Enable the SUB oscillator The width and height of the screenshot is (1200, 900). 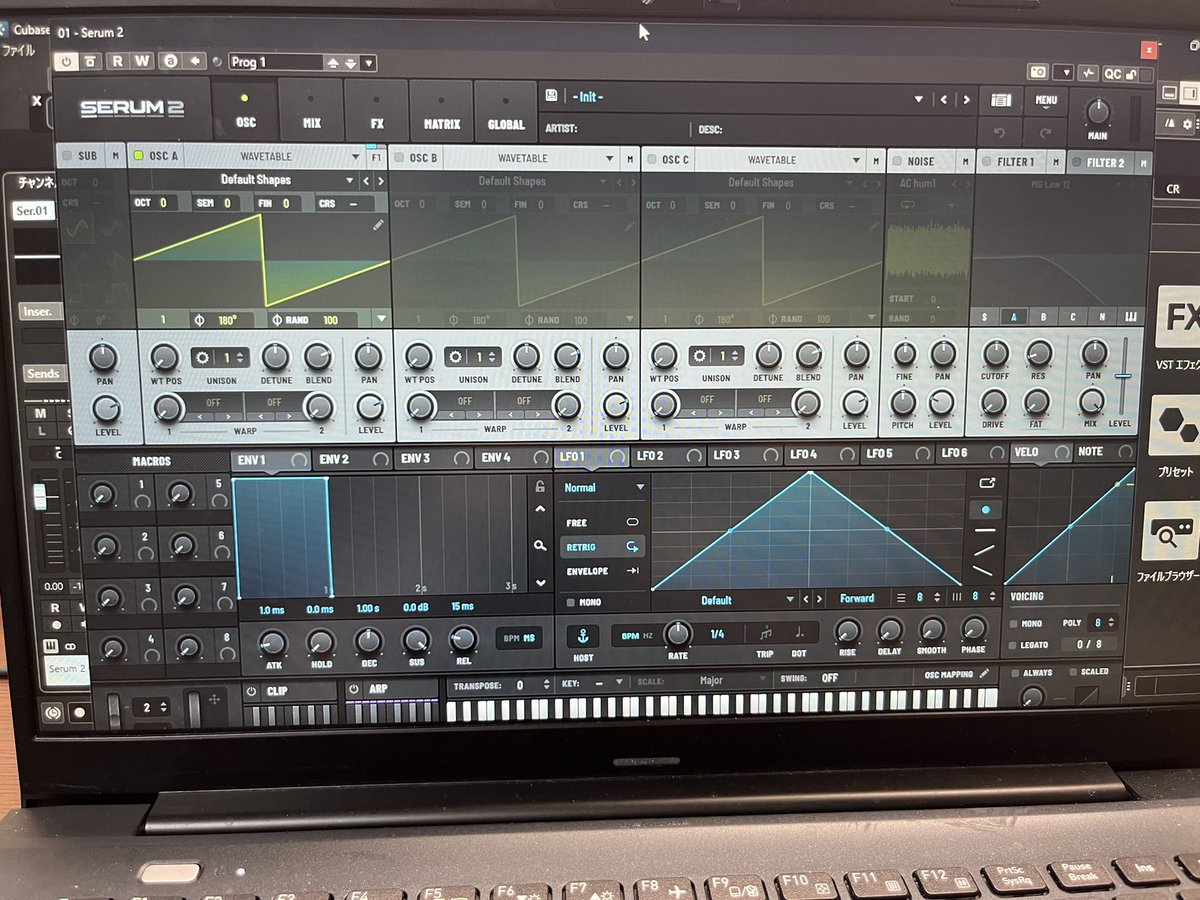pos(66,156)
